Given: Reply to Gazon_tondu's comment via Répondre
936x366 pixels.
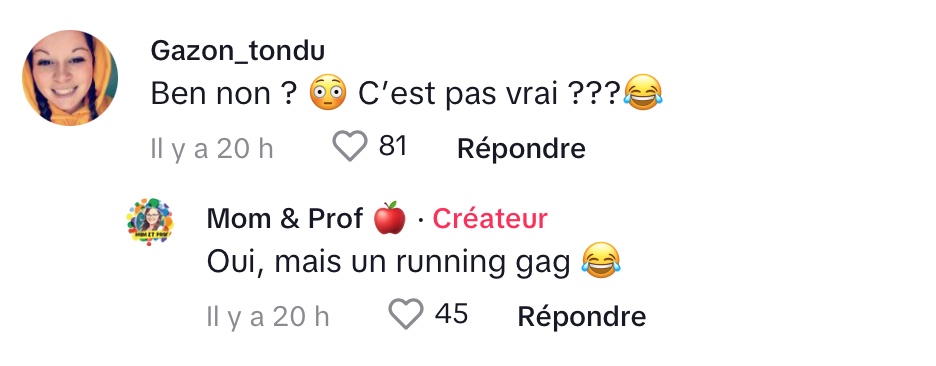Looking at the screenshot, I should click(521, 149).
